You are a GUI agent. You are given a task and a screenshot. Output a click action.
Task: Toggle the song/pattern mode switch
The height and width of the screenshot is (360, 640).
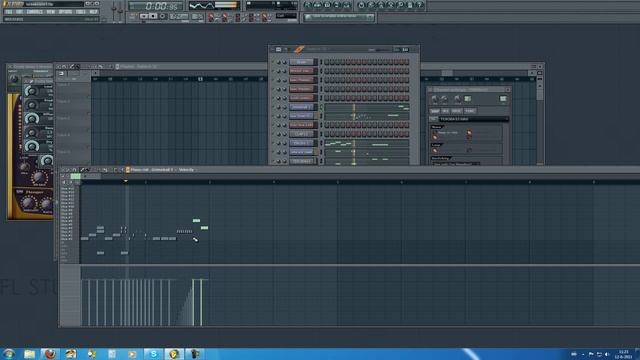[132, 16]
